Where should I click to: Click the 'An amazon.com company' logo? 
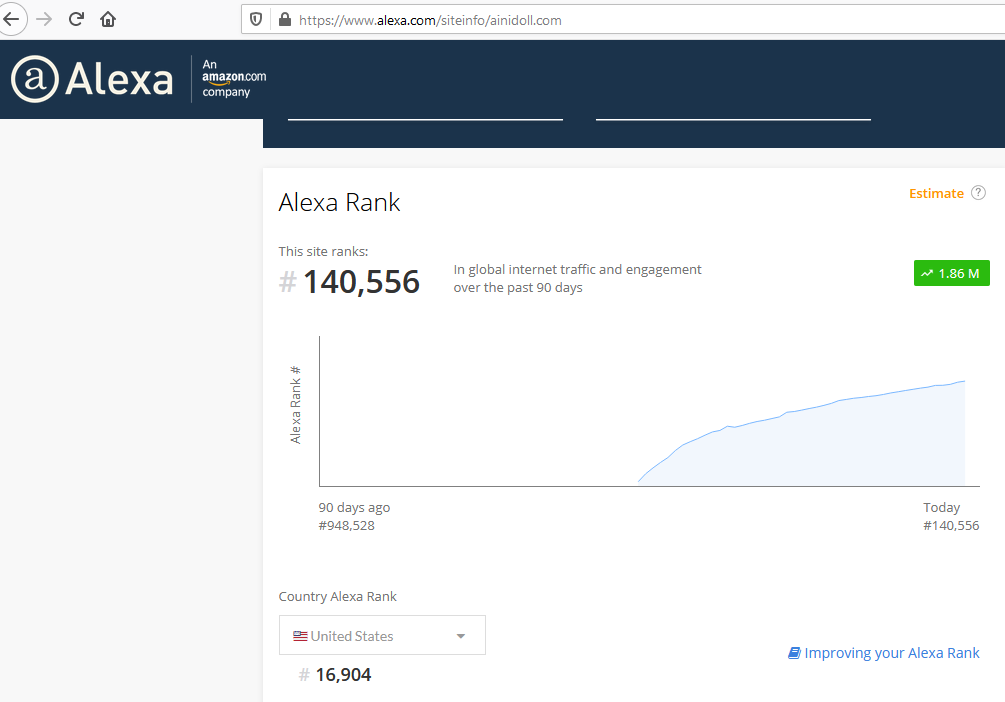(233, 78)
